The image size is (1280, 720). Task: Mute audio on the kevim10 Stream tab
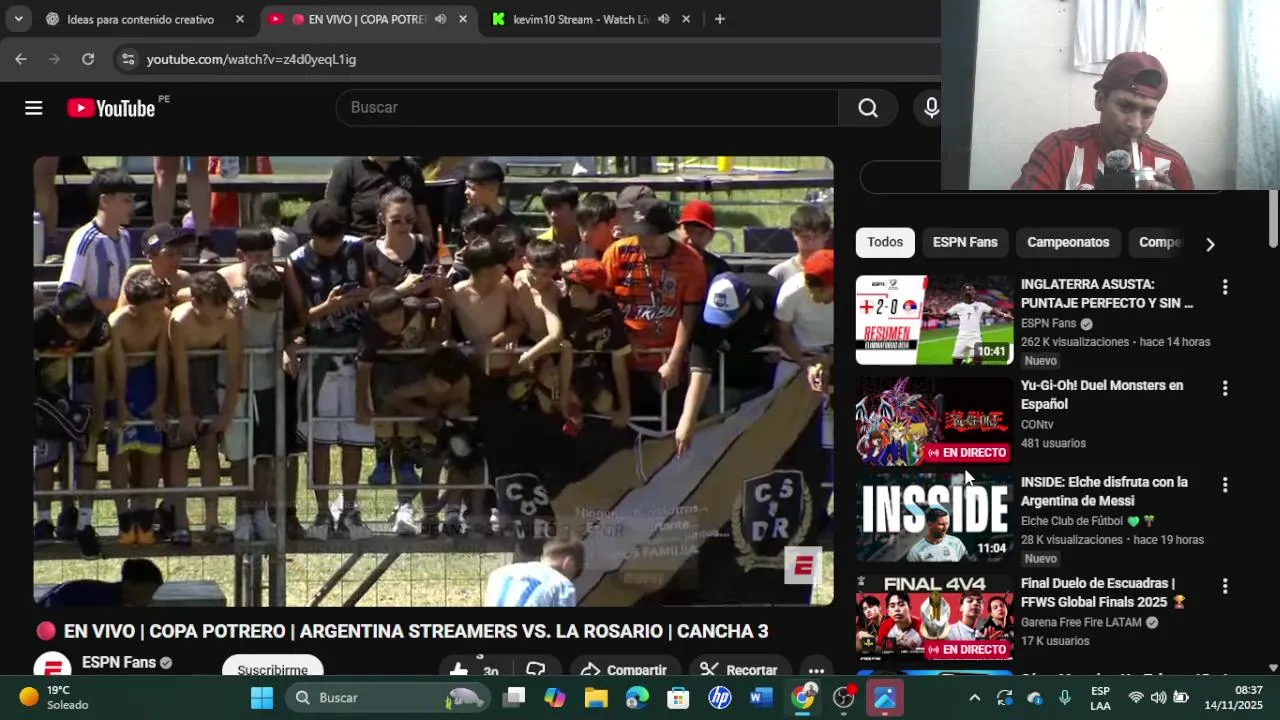663,19
